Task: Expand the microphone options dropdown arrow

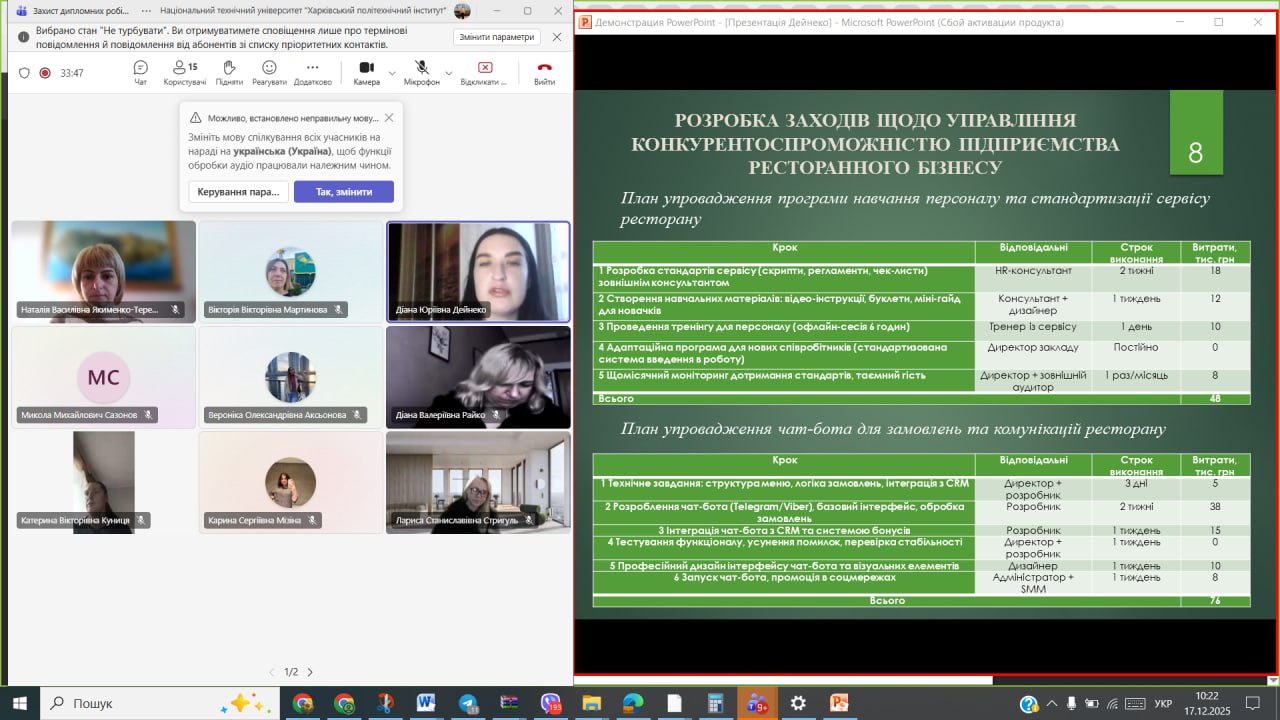Action: pyautogui.click(x=449, y=73)
